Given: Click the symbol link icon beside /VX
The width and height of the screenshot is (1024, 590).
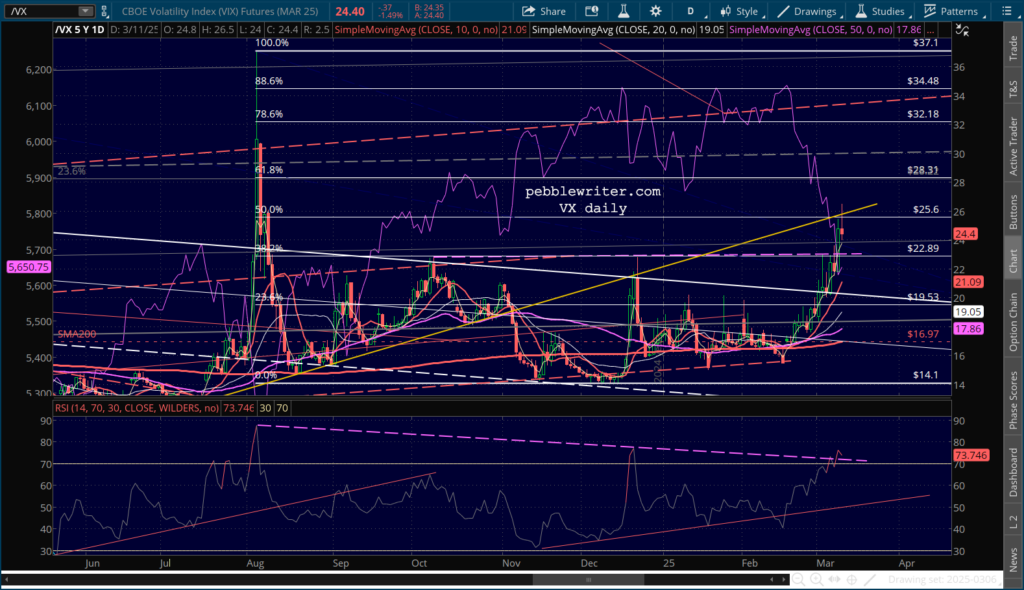Looking at the screenshot, I should pyautogui.click(x=105, y=11).
